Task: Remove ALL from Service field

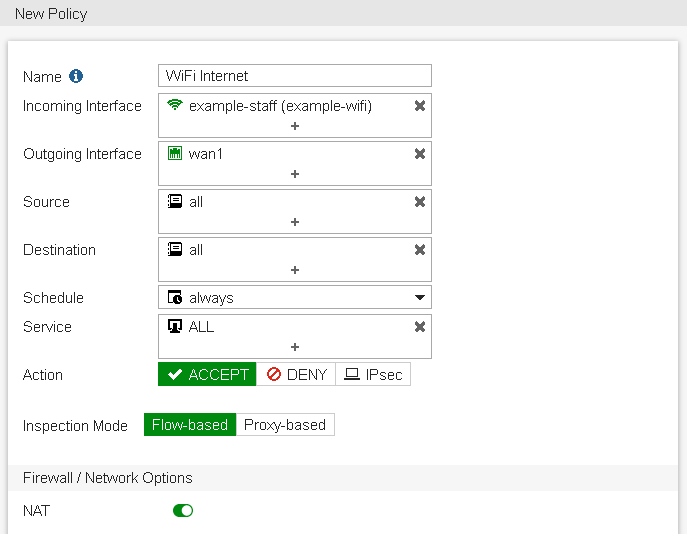Action: pos(420,327)
